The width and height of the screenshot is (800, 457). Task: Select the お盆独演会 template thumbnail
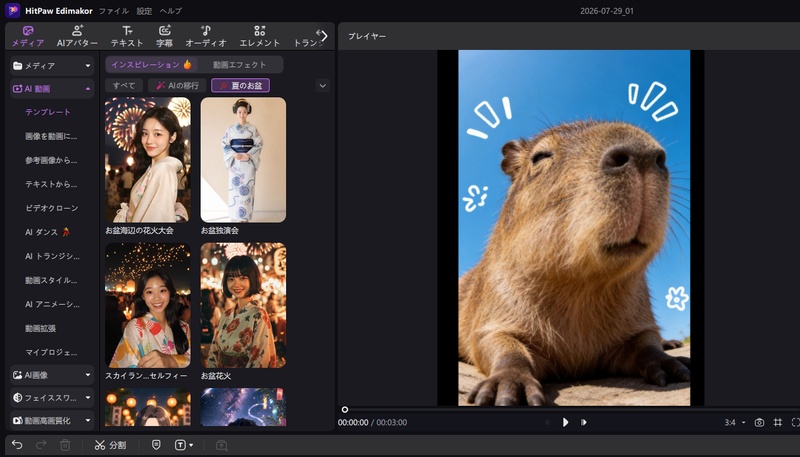point(243,160)
